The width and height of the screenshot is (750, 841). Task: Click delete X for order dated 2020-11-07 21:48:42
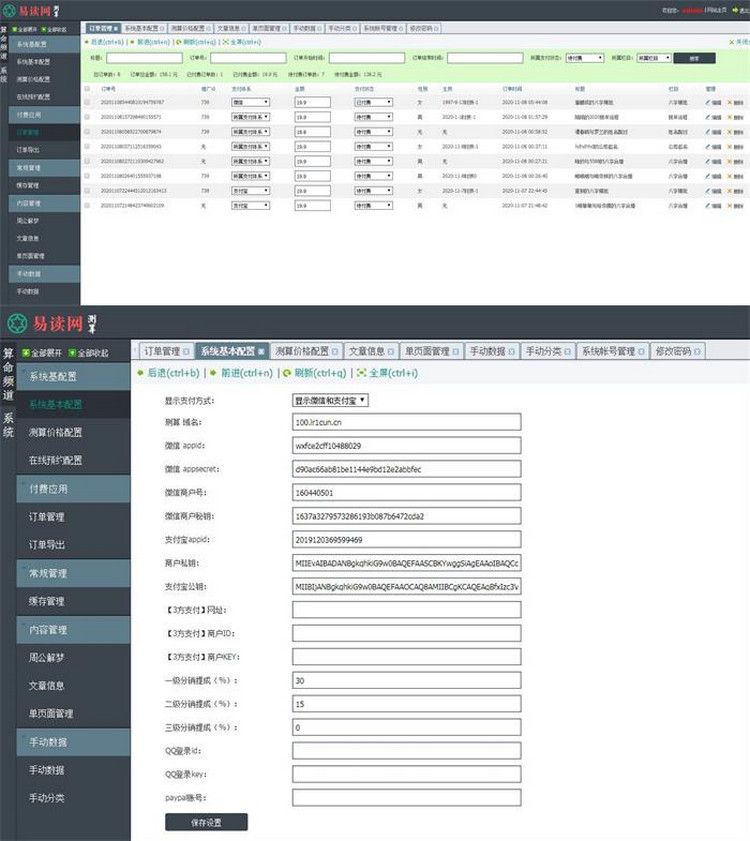pos(729,205)
